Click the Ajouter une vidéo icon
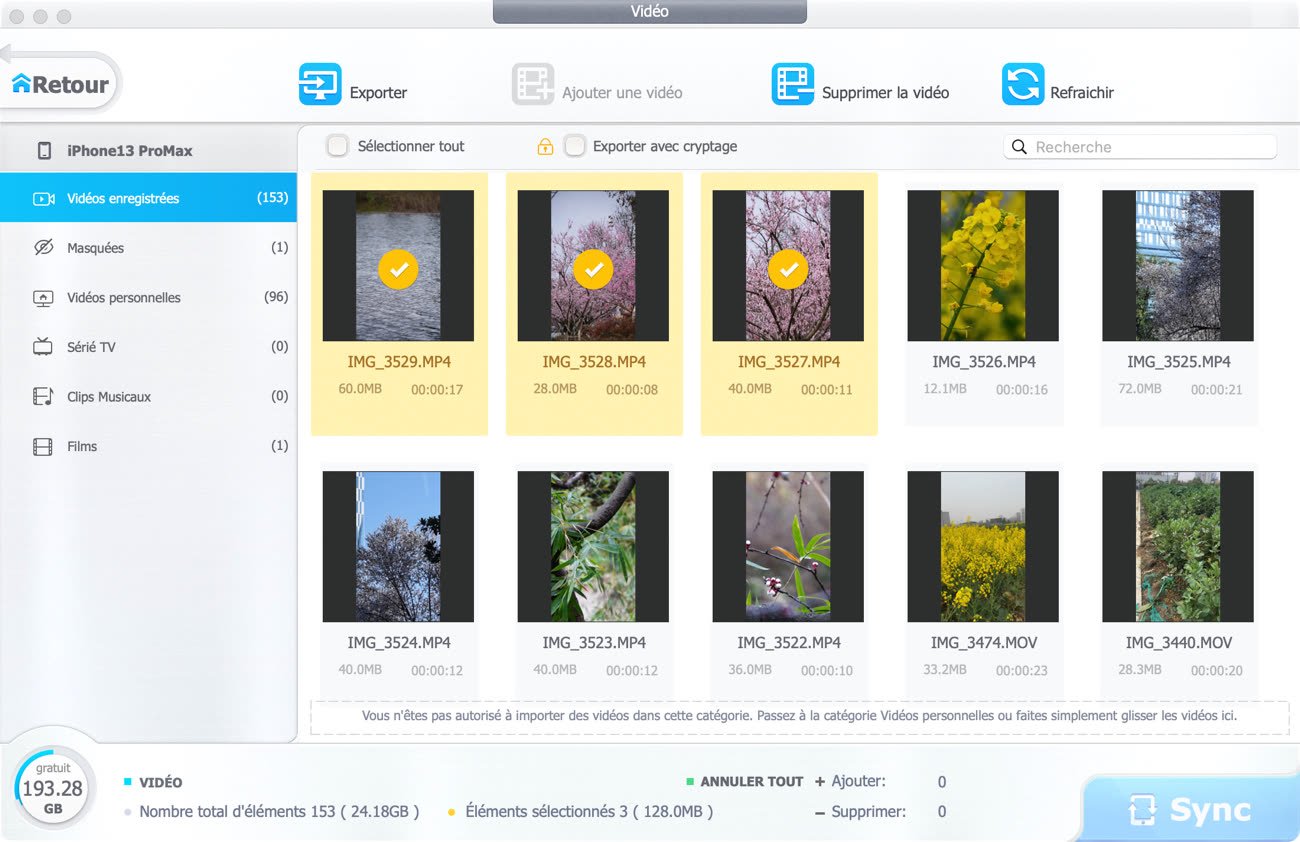The image size is (1300, 842). (533, 85)
